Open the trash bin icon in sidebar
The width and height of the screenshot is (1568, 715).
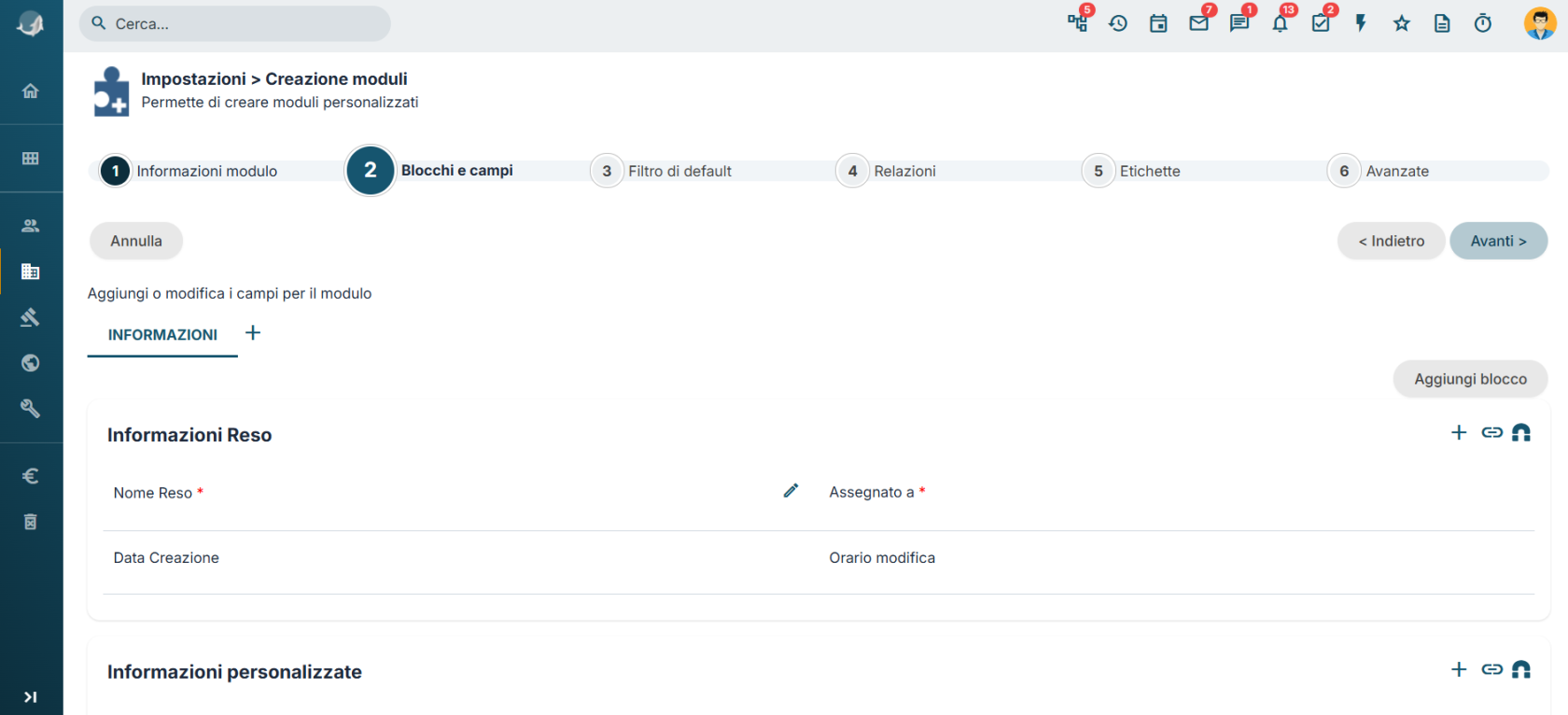(31, 522)
